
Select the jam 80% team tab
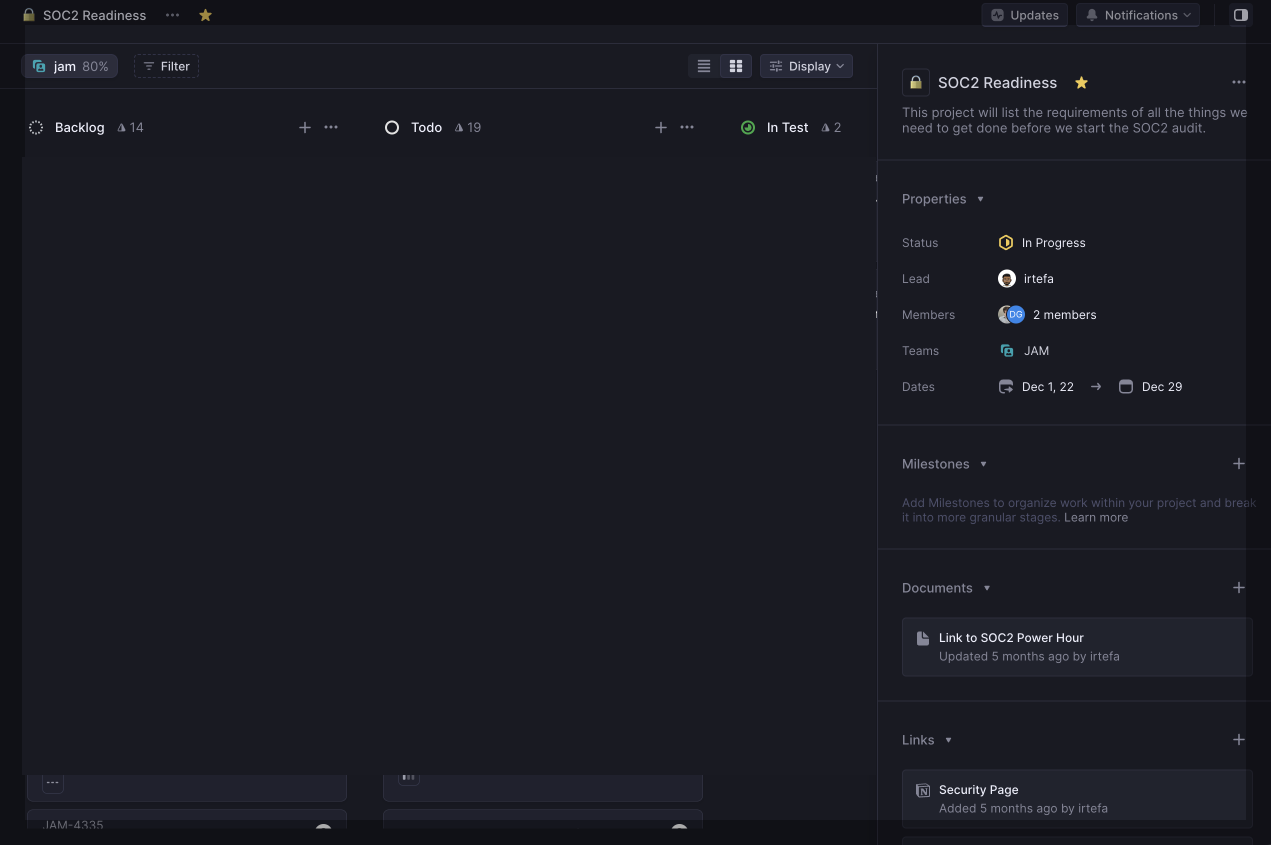tap(70, 66)
